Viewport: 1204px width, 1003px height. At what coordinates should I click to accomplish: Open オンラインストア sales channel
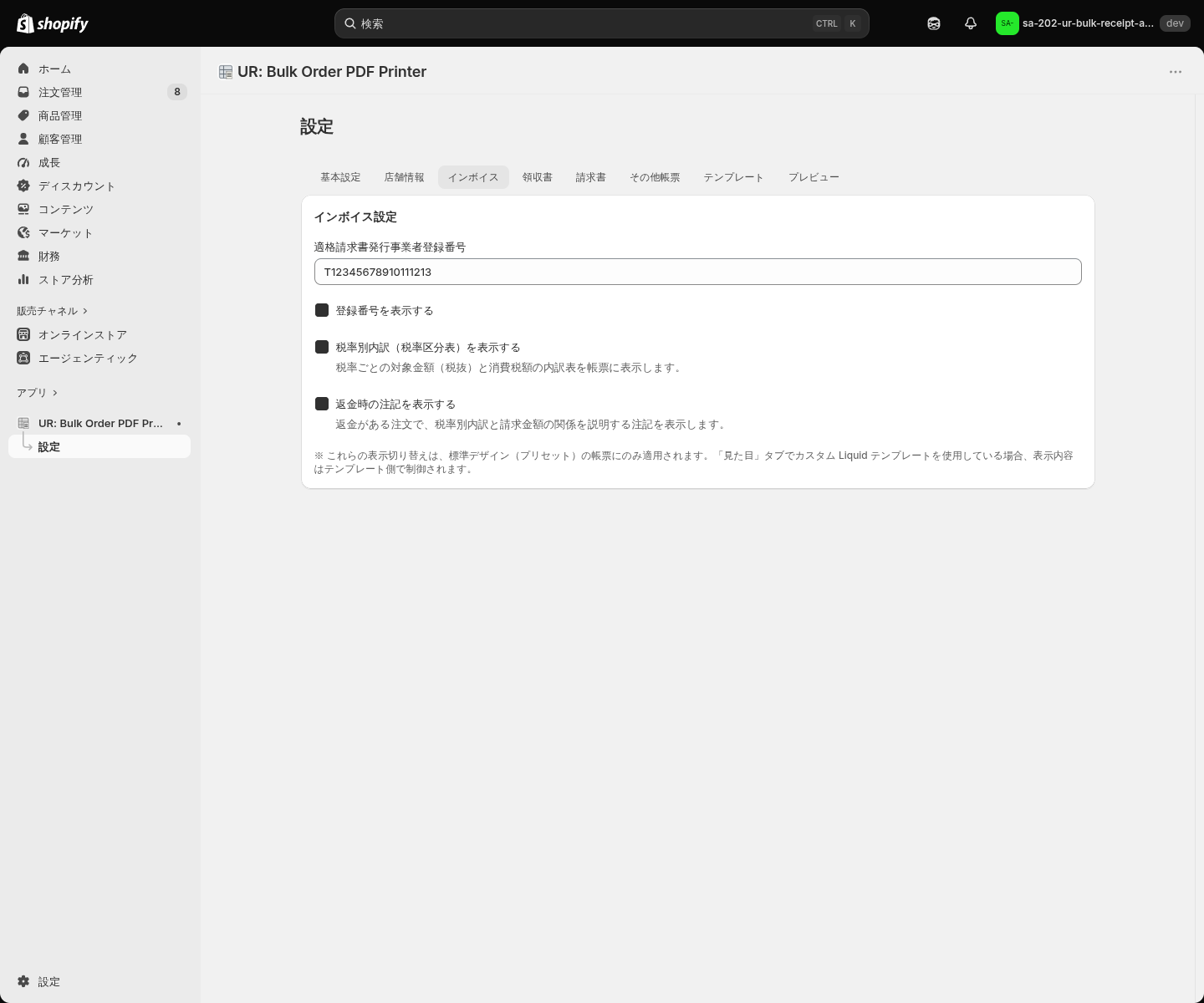click(99, 334)
